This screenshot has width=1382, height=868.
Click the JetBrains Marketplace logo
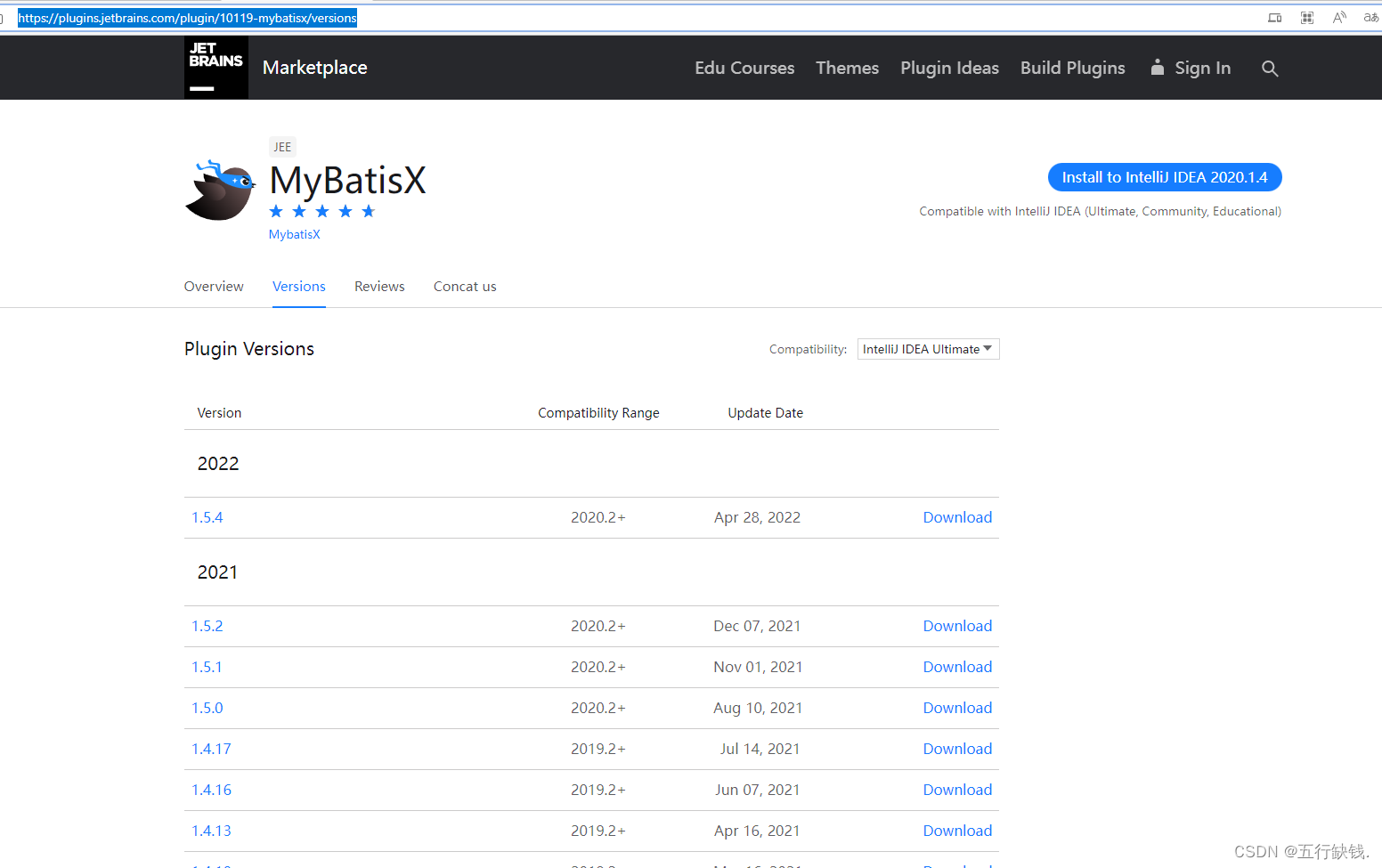(216, 67)
